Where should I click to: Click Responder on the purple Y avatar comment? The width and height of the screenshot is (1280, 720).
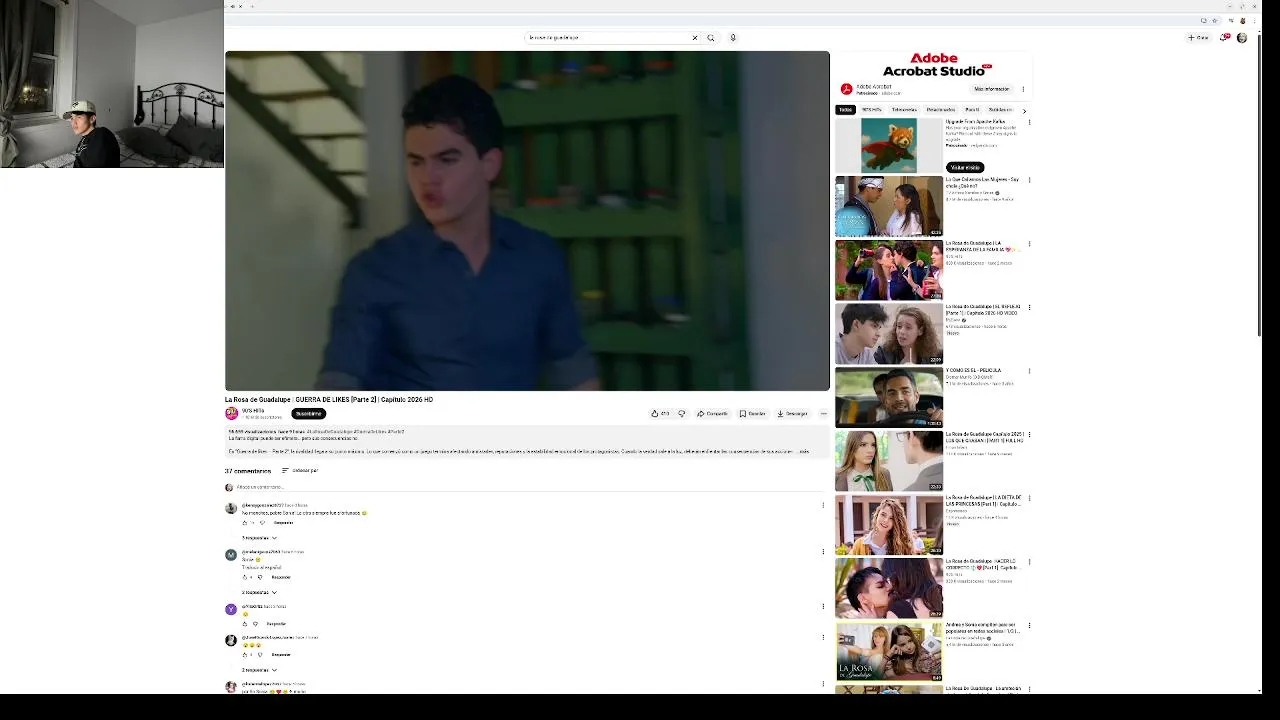[x=276, y=623]
